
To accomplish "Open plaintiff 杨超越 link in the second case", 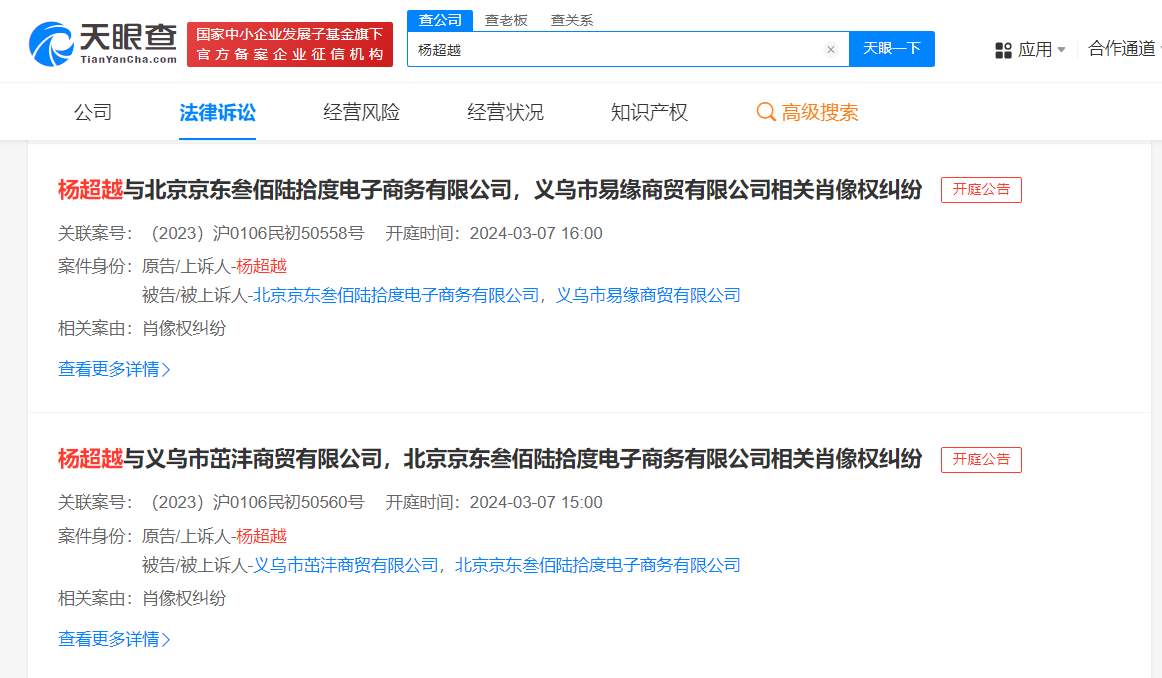I will click(262, 536).
